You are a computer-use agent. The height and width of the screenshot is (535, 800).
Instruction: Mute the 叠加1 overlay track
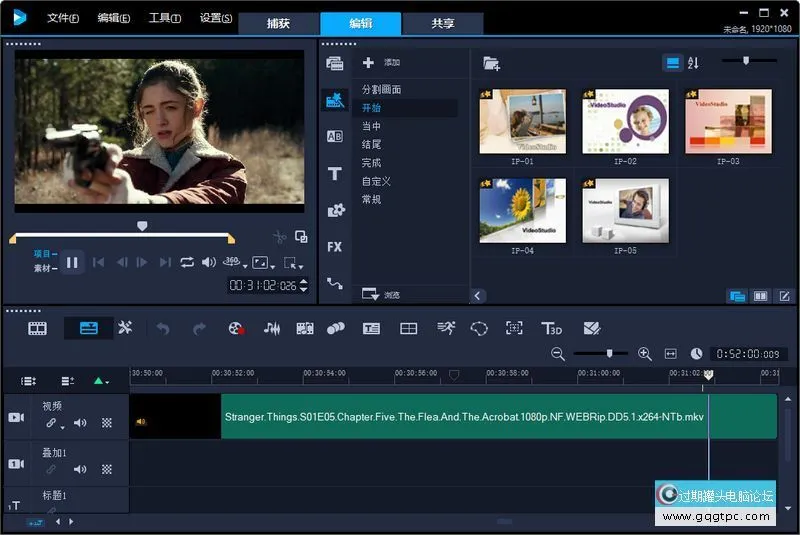80,469
